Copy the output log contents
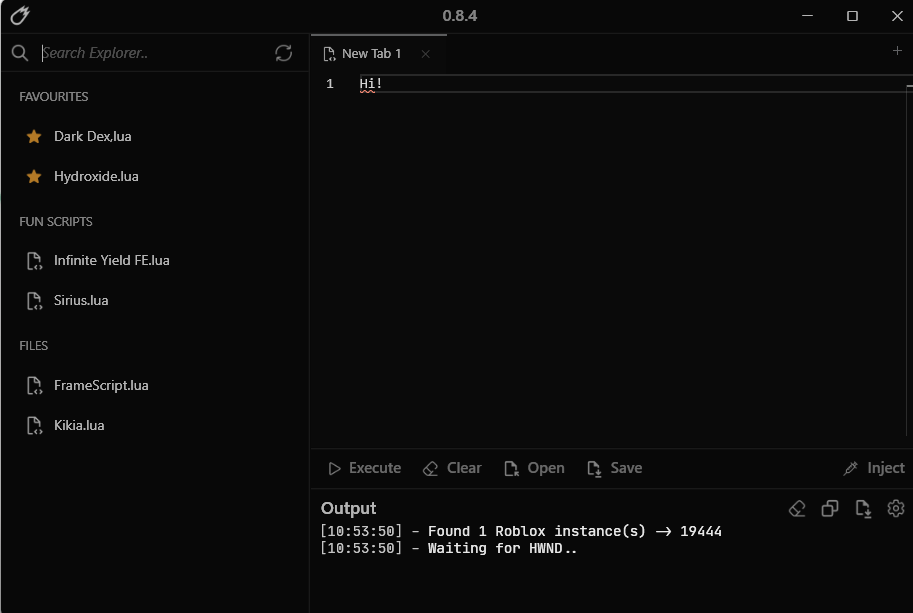The image size is (913, 613). tap(830, 509)
